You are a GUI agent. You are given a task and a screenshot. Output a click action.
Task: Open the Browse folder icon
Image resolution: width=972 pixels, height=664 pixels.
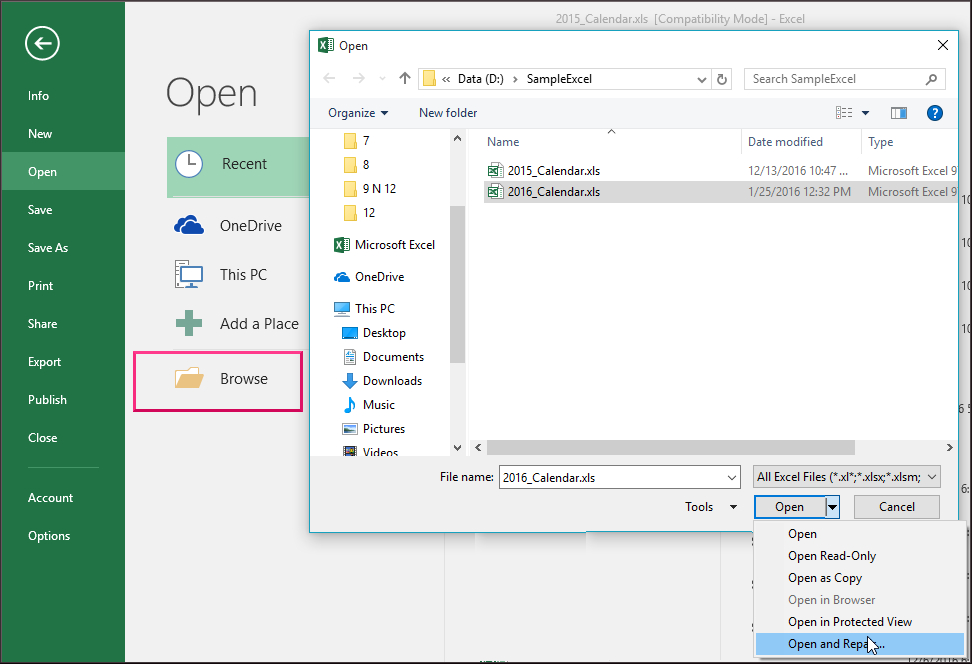pyautogui.click(x=189, y=378)
